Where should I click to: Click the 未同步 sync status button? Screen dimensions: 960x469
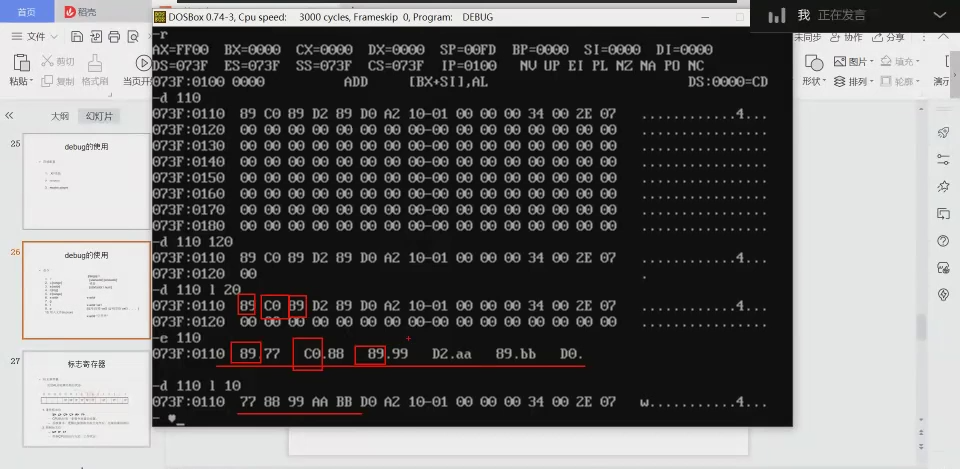click(x=808, y=37)
